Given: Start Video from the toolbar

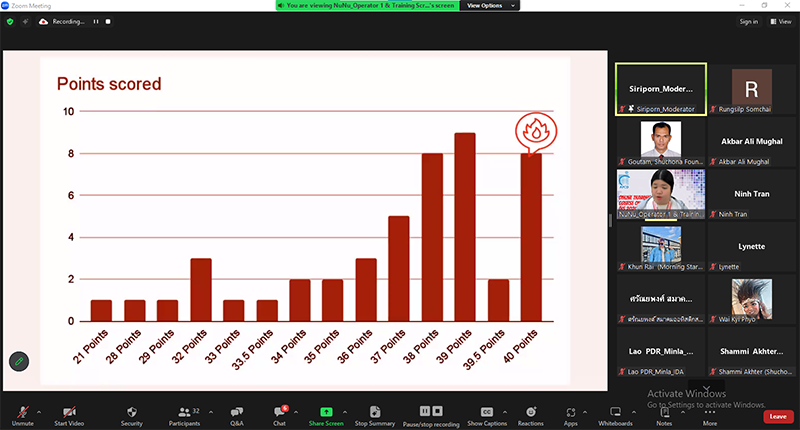Looking at the screenshot, I should point(69,415).
